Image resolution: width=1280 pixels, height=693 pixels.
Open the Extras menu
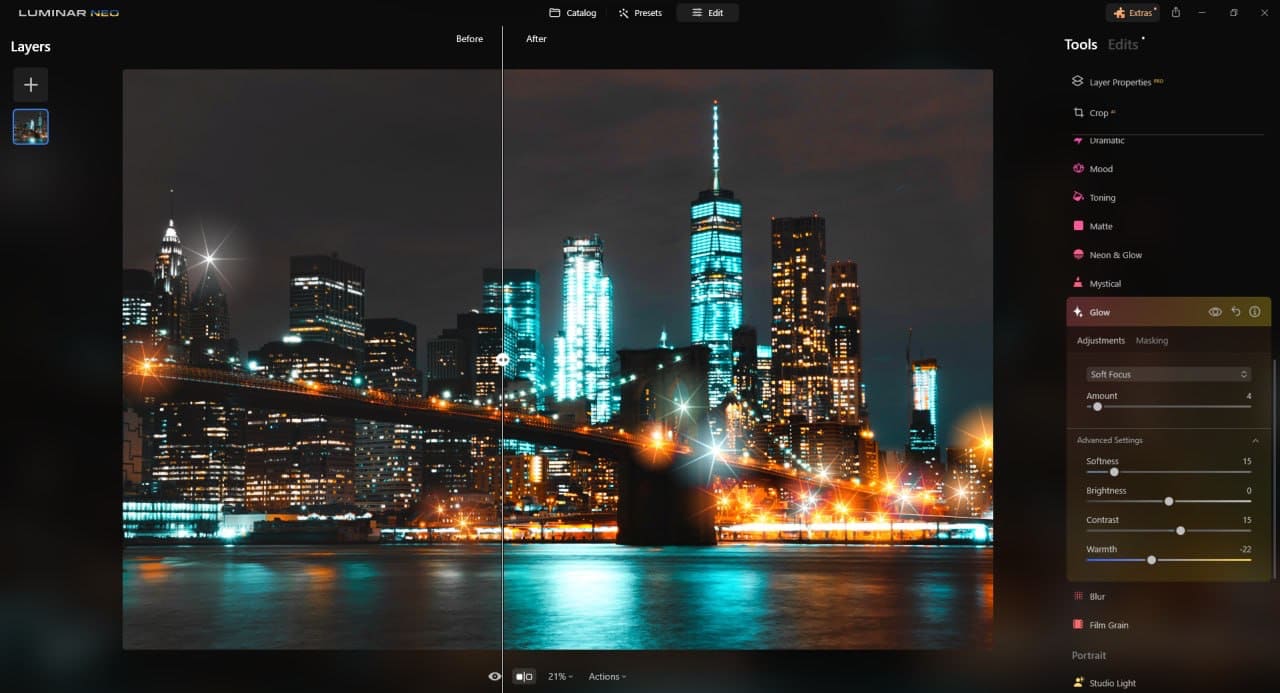click(1132, 12)
